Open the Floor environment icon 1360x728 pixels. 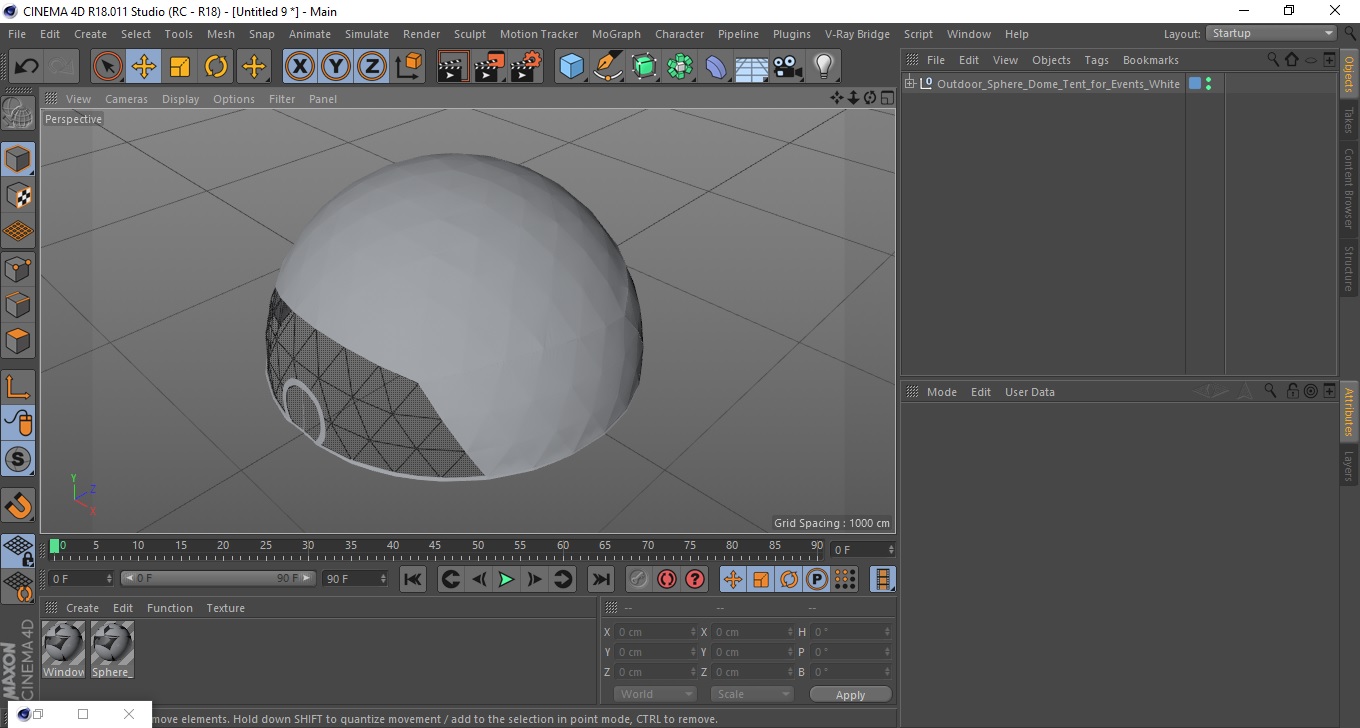751,67
